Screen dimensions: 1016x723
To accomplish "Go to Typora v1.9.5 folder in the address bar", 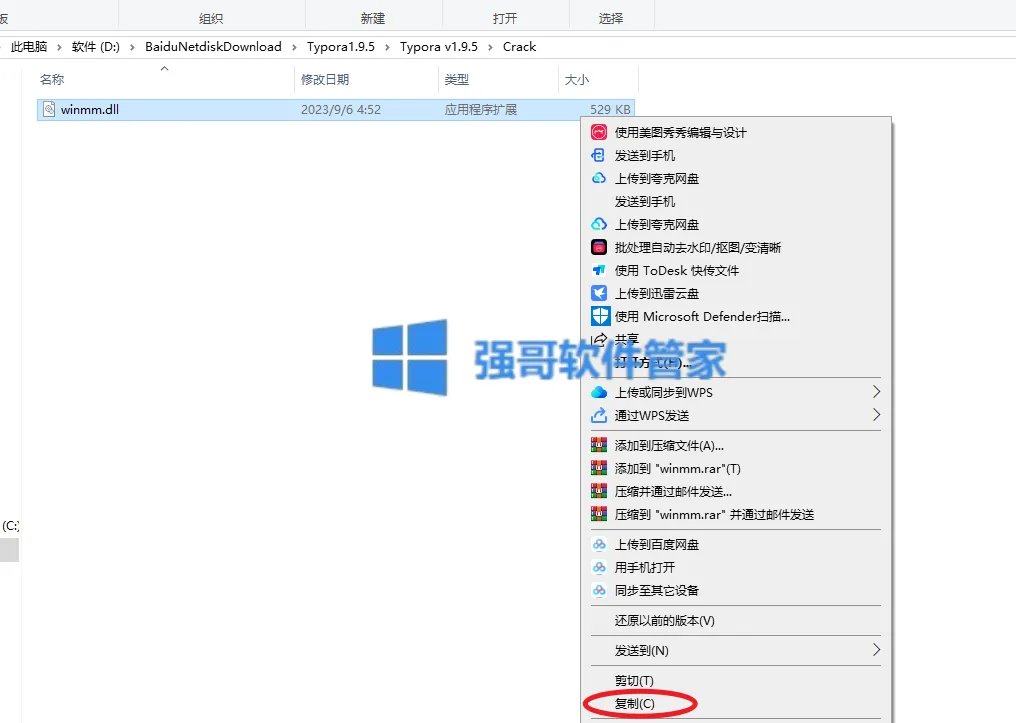I will coord(439,47).
